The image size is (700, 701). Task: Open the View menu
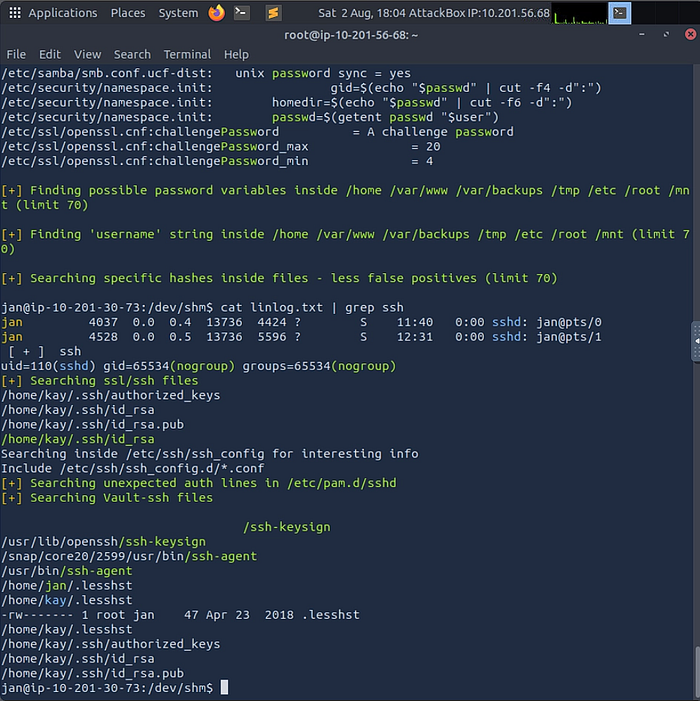(x=87, y=55)
